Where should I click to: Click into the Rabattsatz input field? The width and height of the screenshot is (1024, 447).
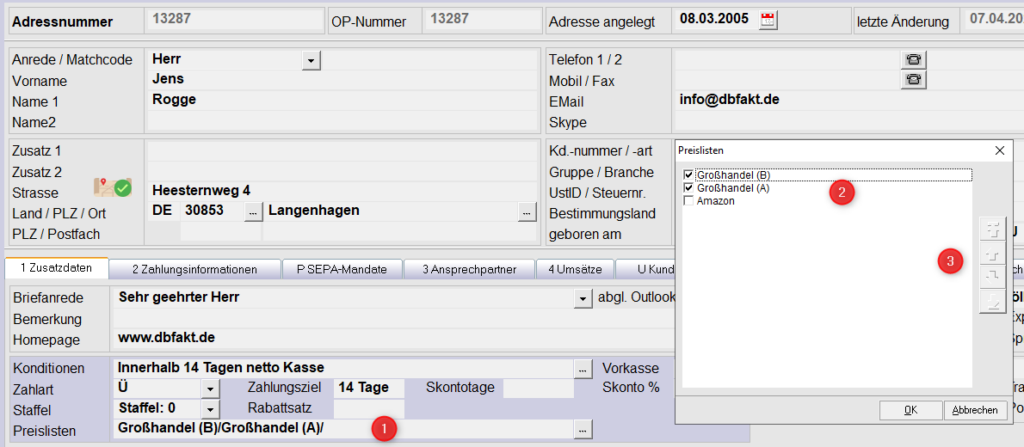[367, 408]
